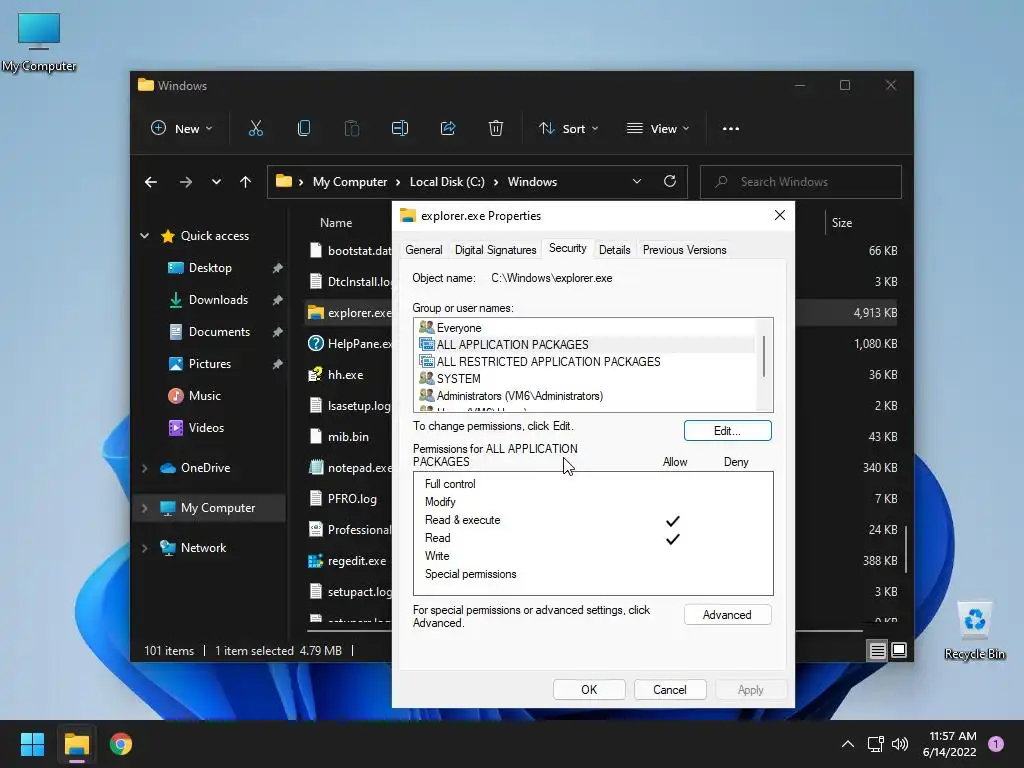
Task: Open recent locations chevron beside arrows
Action: pos(216,182)
